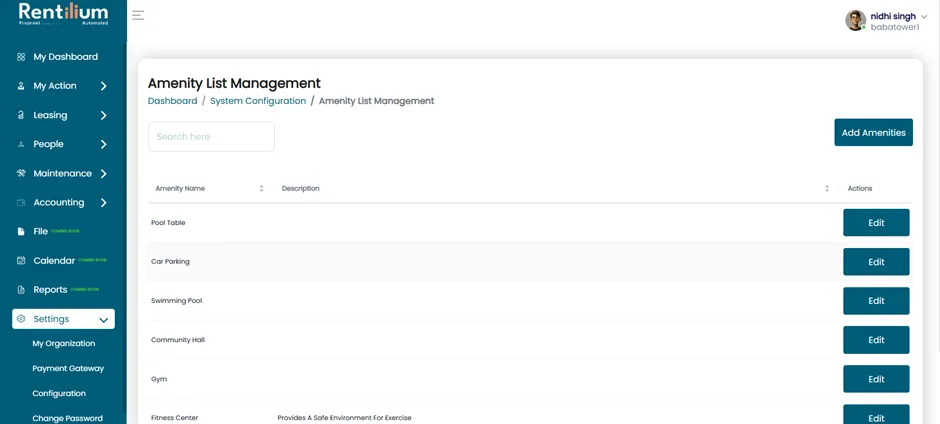Image resolution: width=940 pixels, height=424 pixels.
Task: Click 'Provides A Safe Environment For Exercise' description
Action: [x=345, y=417]
